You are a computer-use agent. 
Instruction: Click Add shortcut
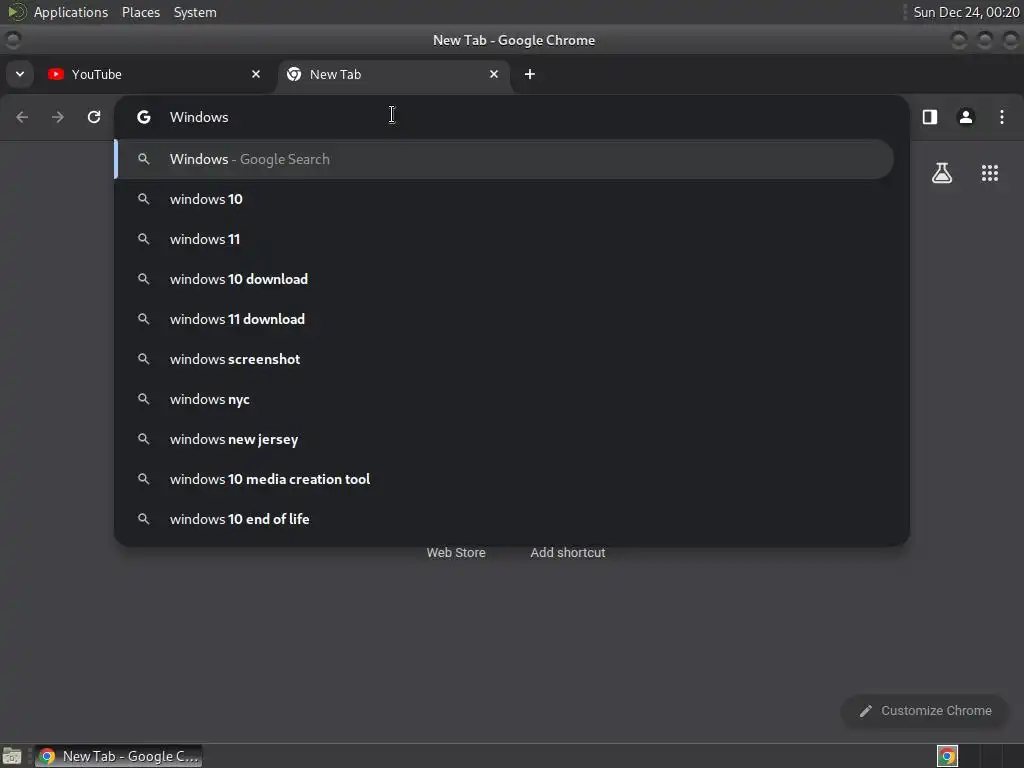coord(568,552)
